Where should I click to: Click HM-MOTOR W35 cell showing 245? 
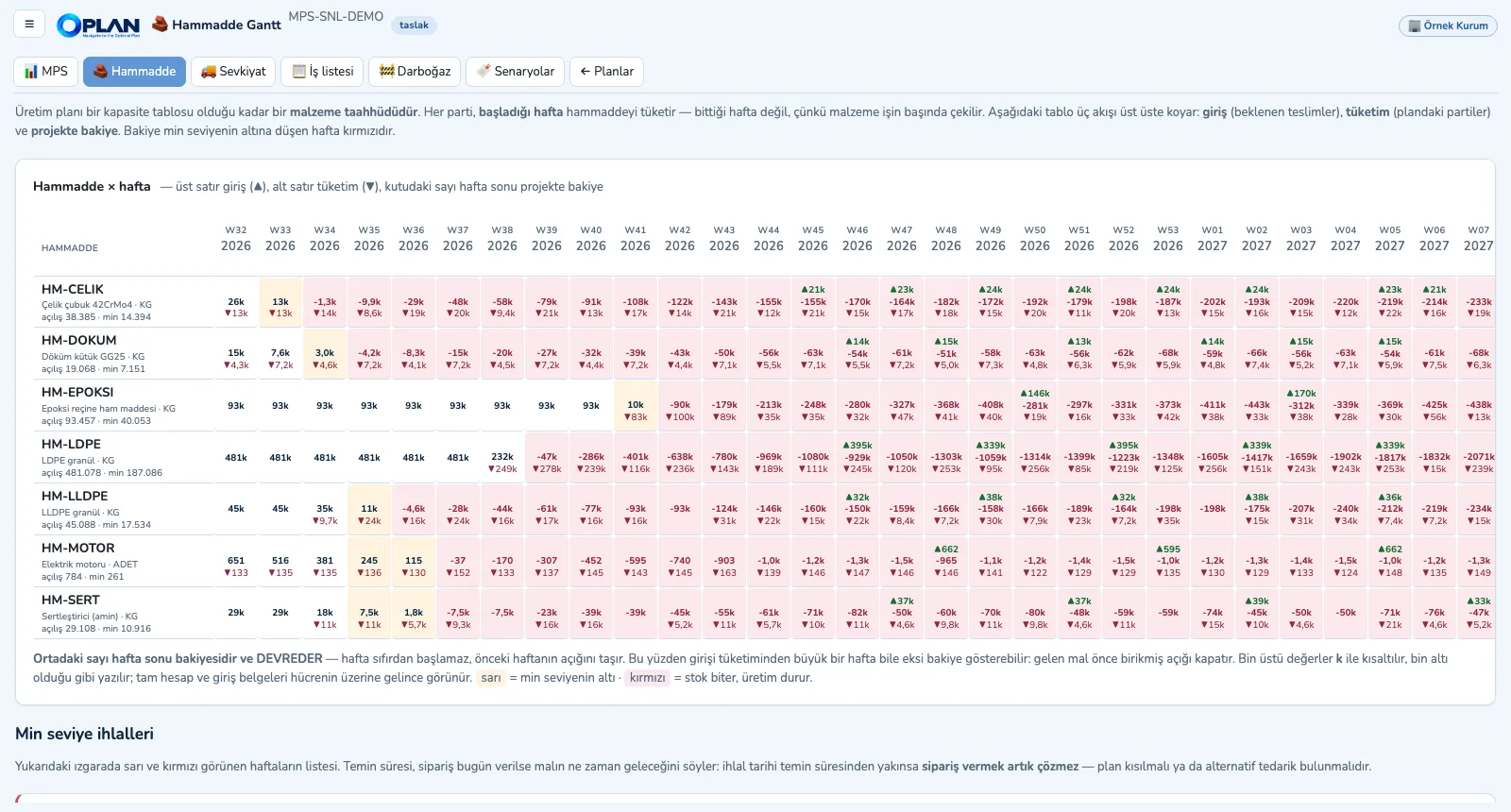369,561
